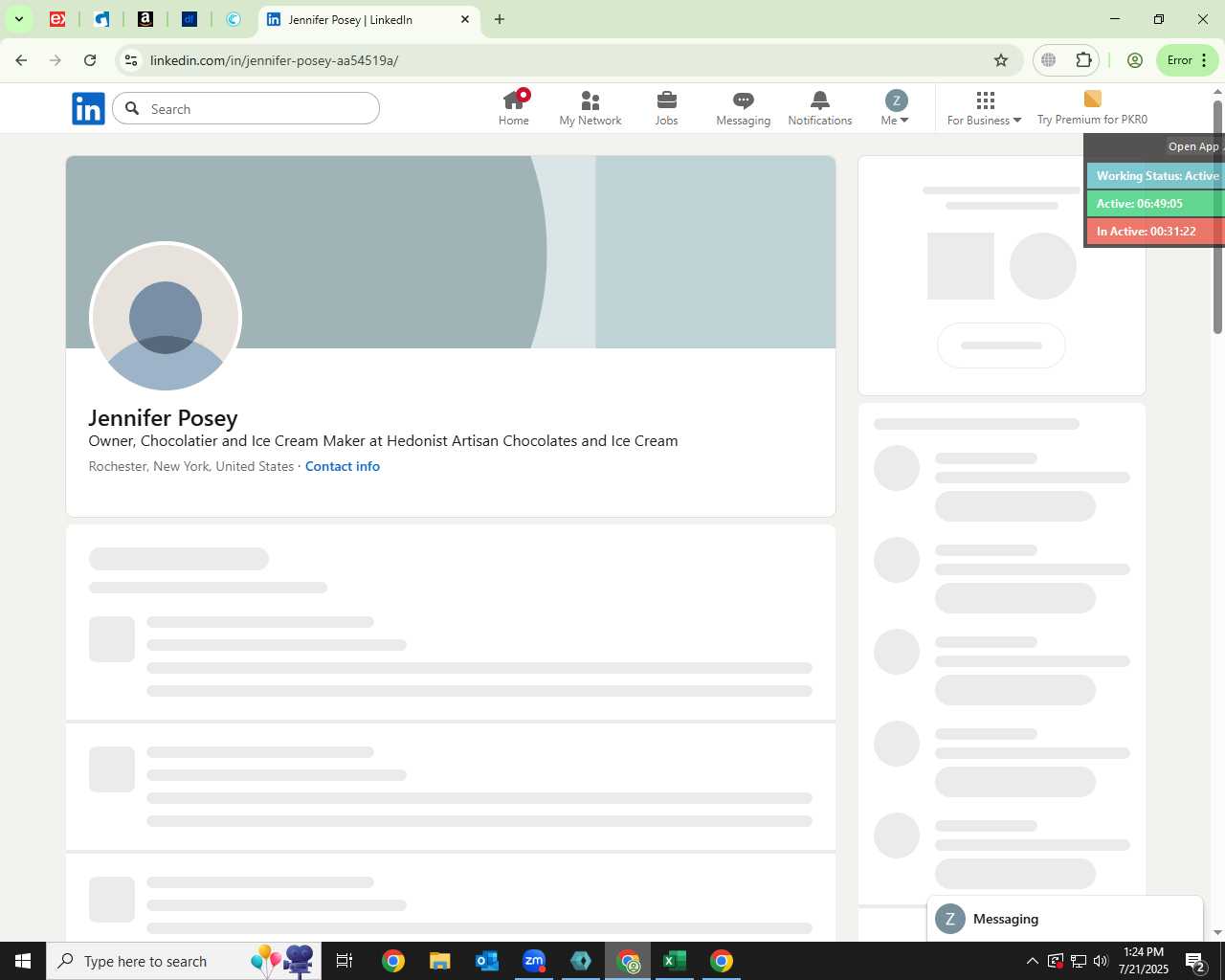Image resolution: width=1225 pixels, height=980 pixels.
Task: Select the Jennifer Posey name heading
Action: 163,418
